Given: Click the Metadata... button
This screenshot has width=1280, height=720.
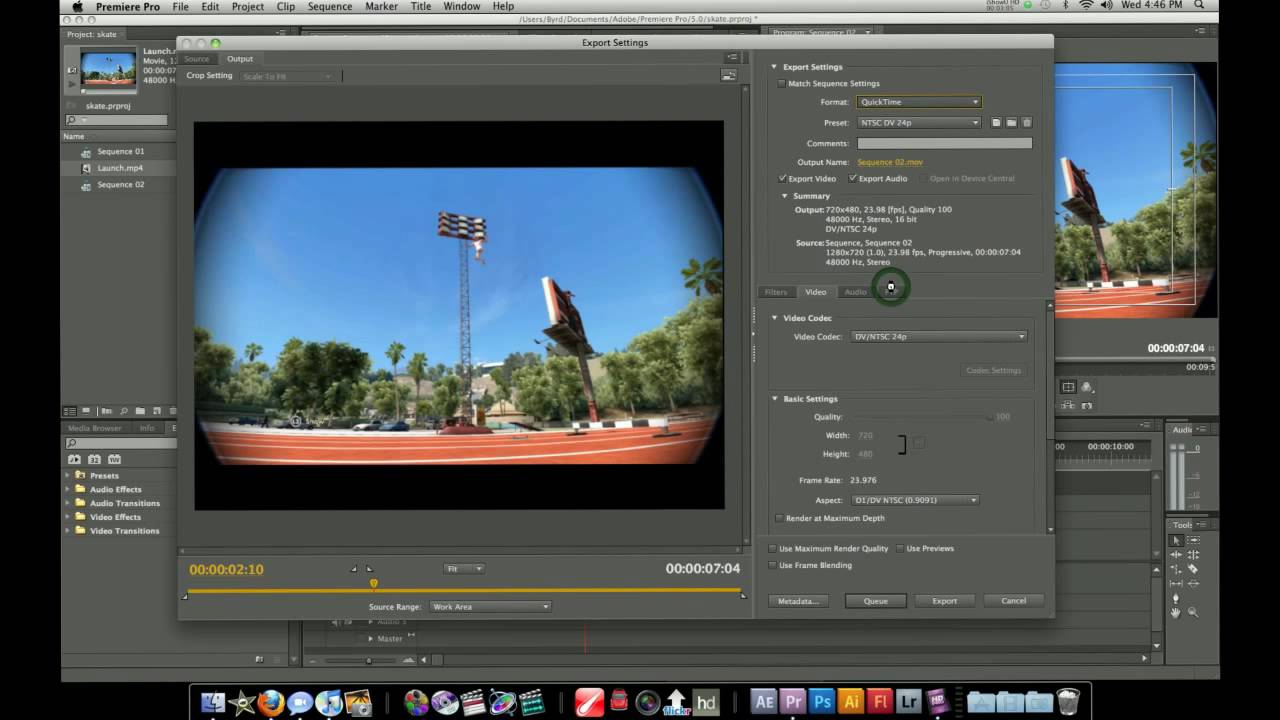Looking at the screenshot, I should (x=798, y=601).
